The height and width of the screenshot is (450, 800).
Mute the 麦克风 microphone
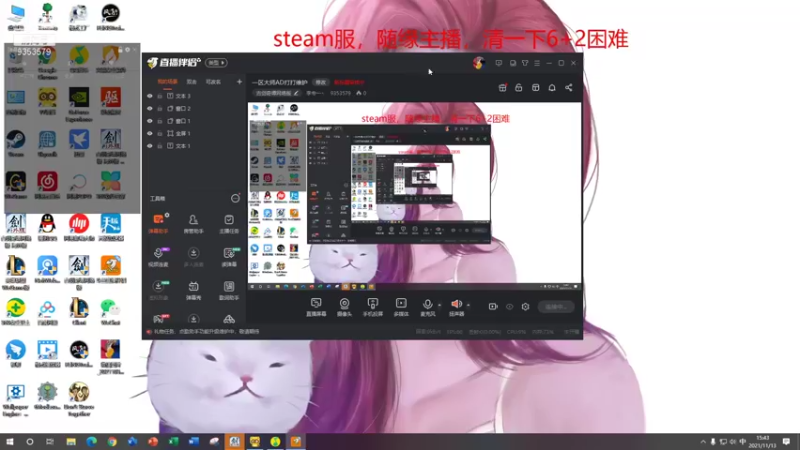pos(428,307)
